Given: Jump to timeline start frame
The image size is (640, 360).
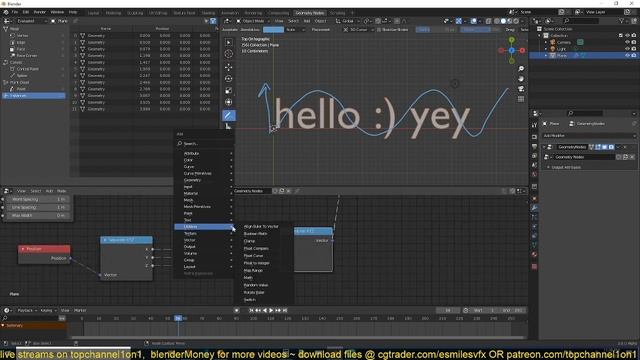Looking at the screenshot, I should [251, 311].
